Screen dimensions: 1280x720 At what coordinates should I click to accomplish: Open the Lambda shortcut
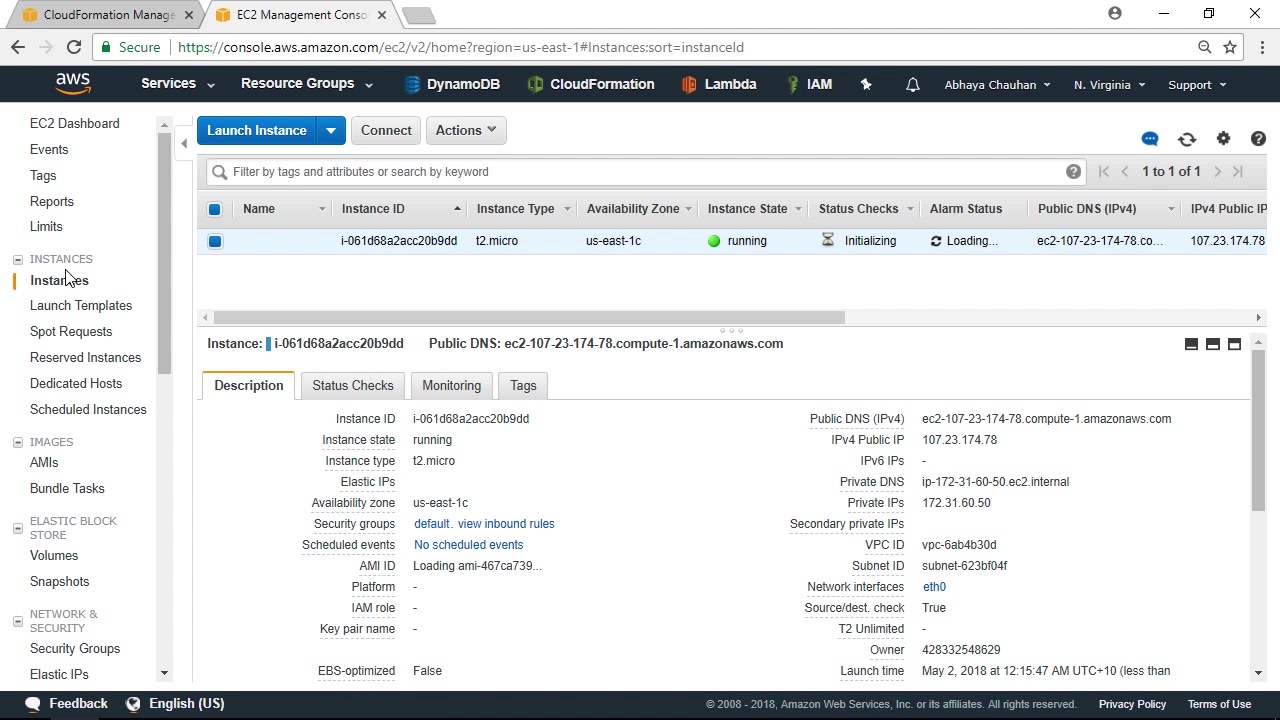719,85
